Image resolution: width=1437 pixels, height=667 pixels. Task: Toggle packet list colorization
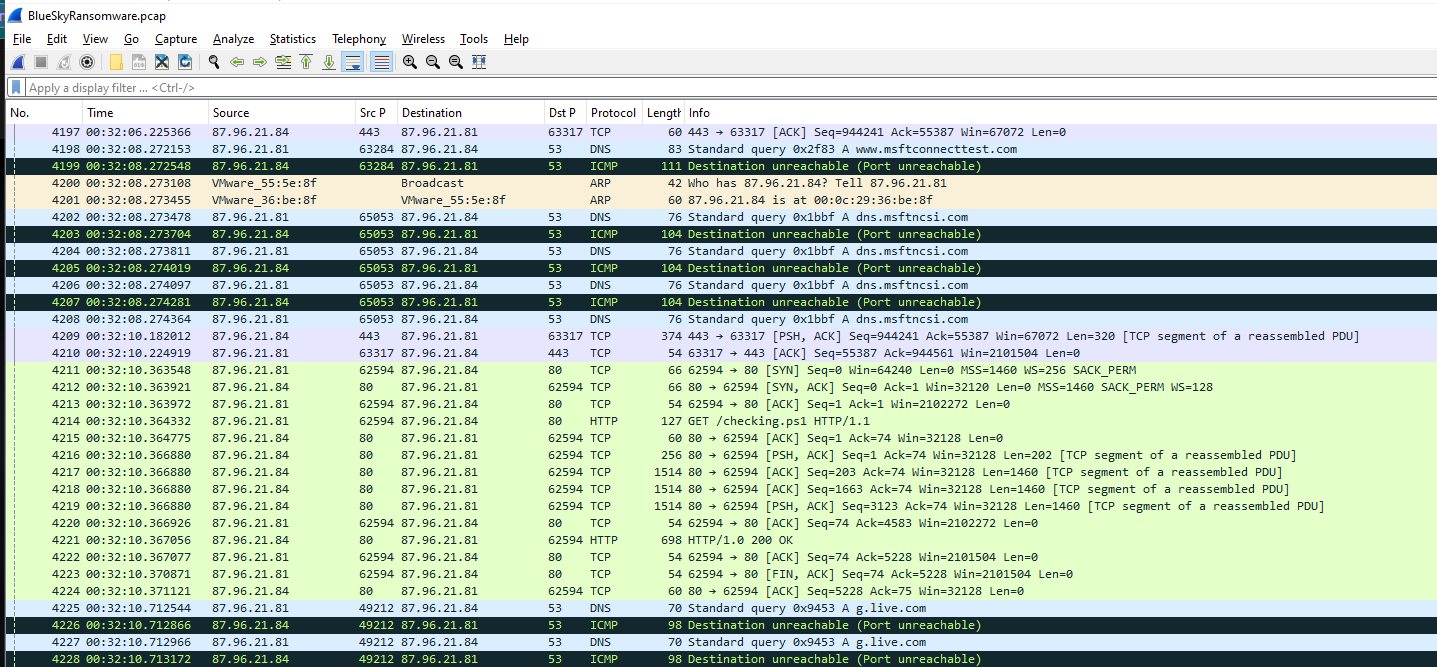(x=381, y=61)
